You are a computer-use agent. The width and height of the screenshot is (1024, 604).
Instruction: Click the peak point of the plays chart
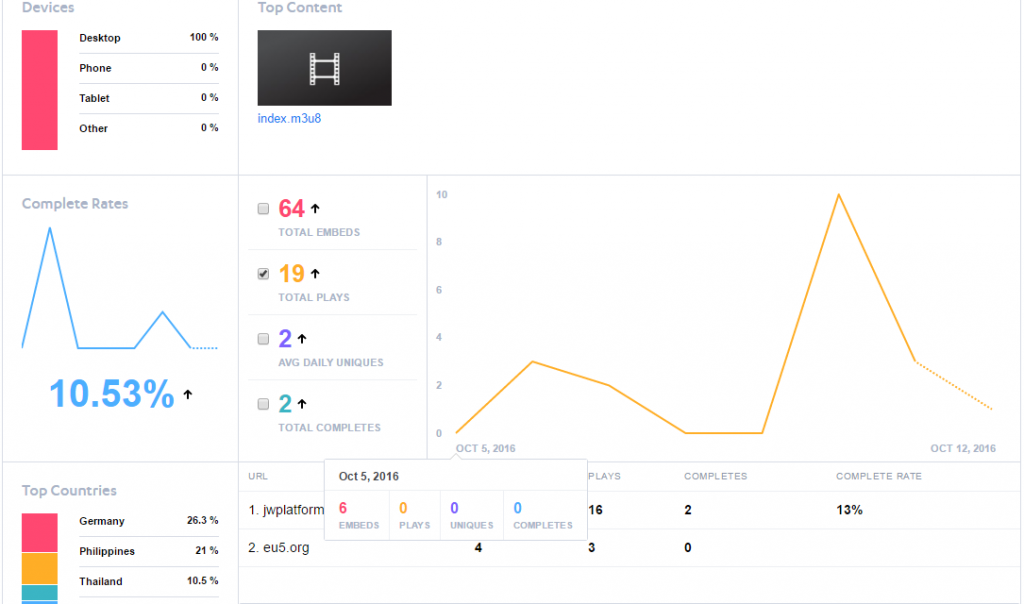[x=839, y=195]
